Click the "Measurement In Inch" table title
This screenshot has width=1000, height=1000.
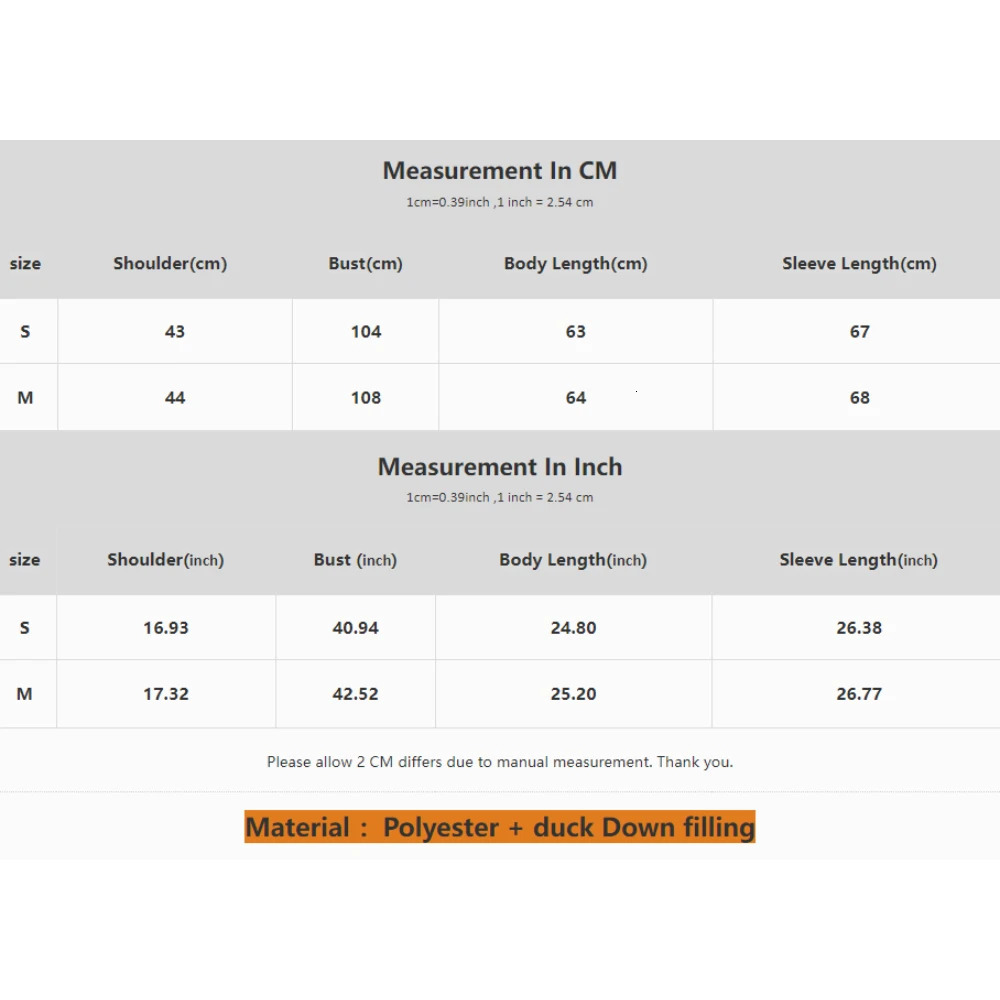(499, 467)
